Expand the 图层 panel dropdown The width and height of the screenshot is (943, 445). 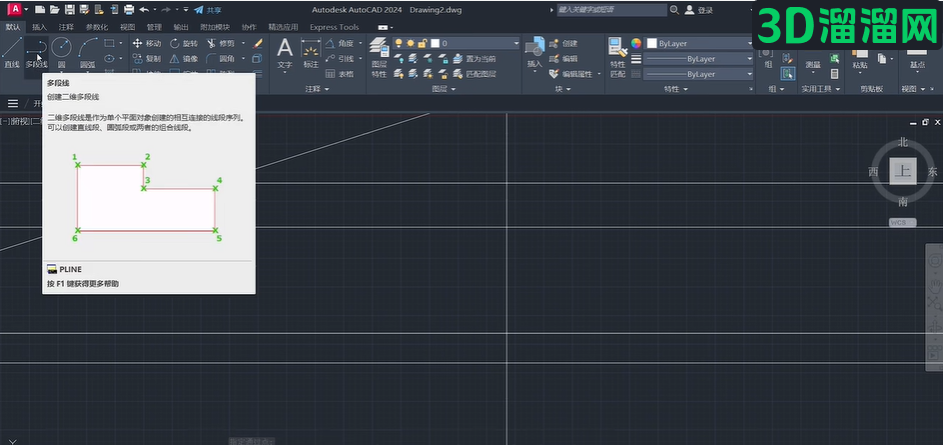[x=444, y=89]
